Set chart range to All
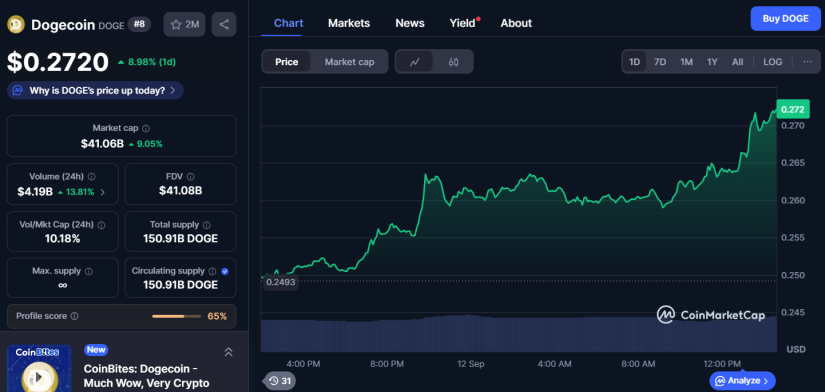 coord(738,62)
